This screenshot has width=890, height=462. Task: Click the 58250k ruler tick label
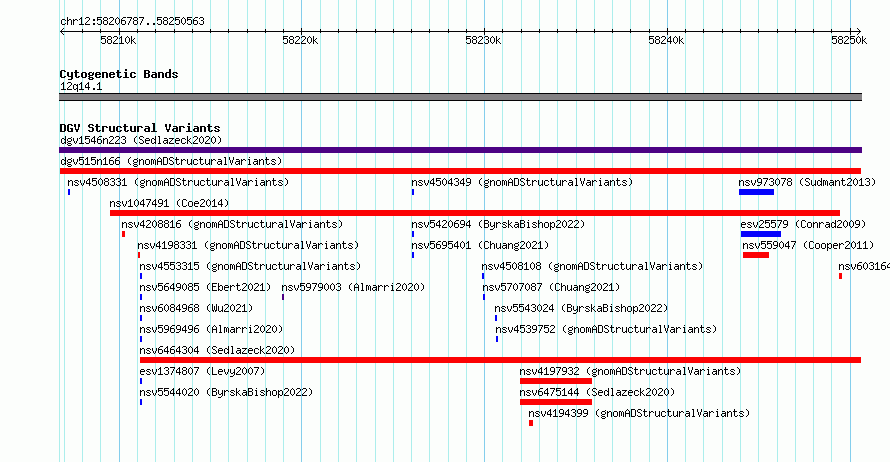849,40
